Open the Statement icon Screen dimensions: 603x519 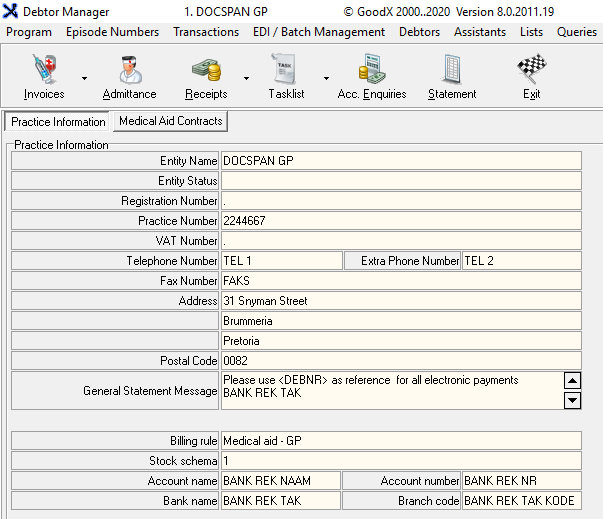[452, 71]
